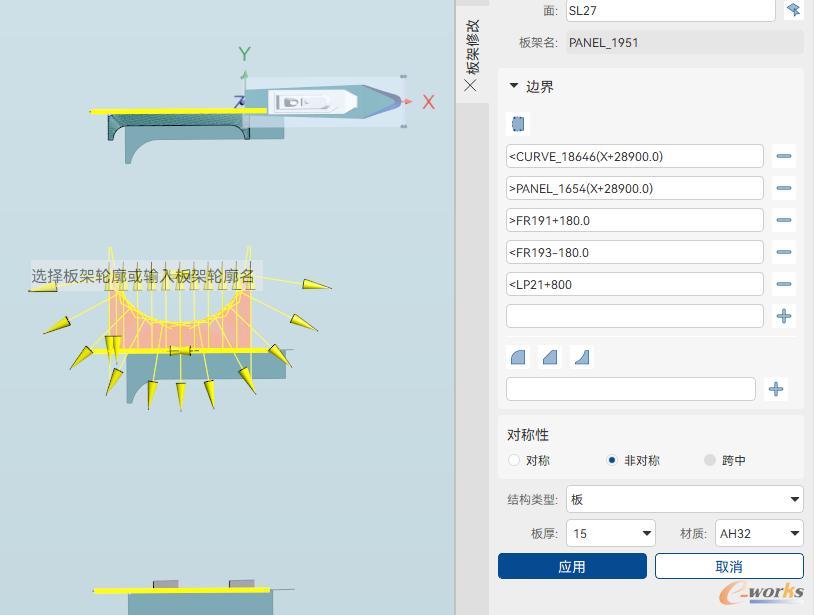
Task: Remove the >FR191+180.0 boundary row
Action: pyautogui.click(x=783, y=220)
